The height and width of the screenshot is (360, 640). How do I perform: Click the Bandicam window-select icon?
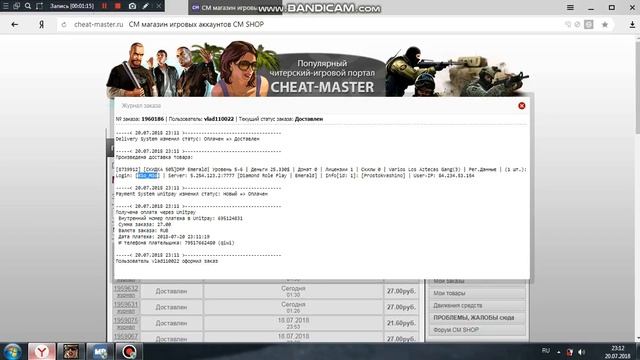coord(17,6)
